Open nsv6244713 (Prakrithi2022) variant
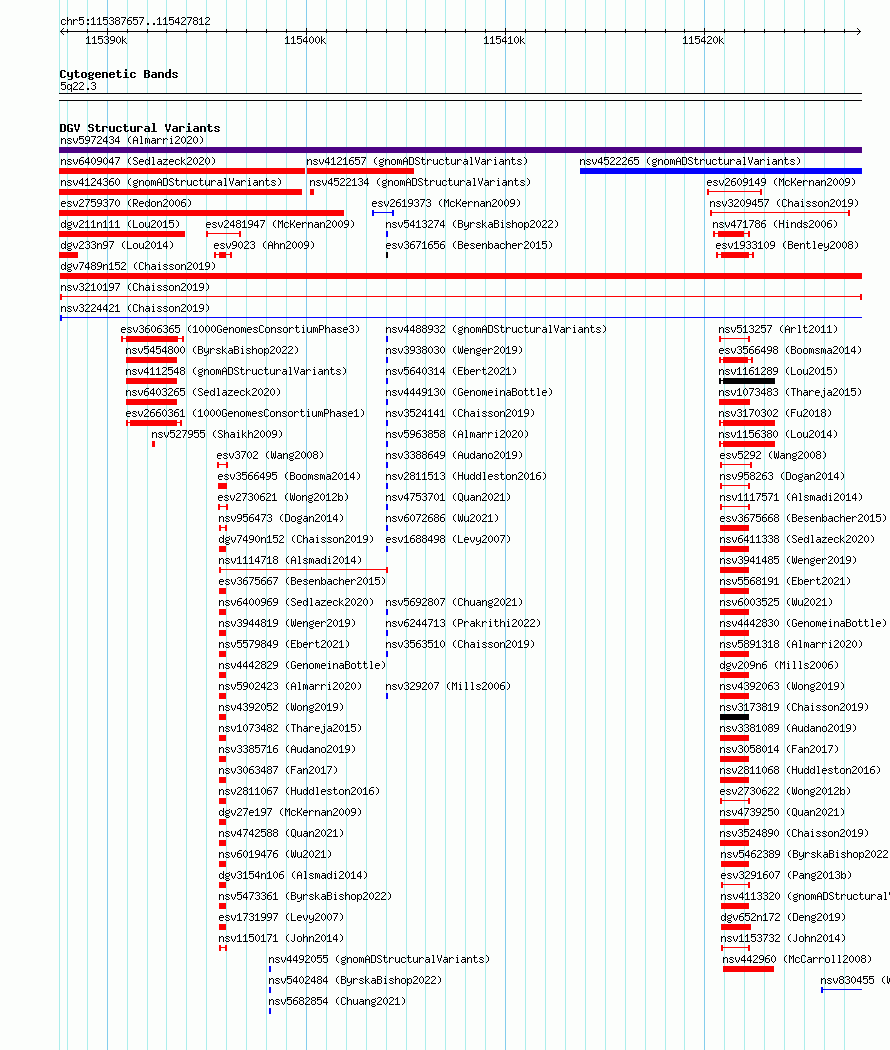Screen dimensions: 890x1050 pyautogui.click(x=463, y=623)
